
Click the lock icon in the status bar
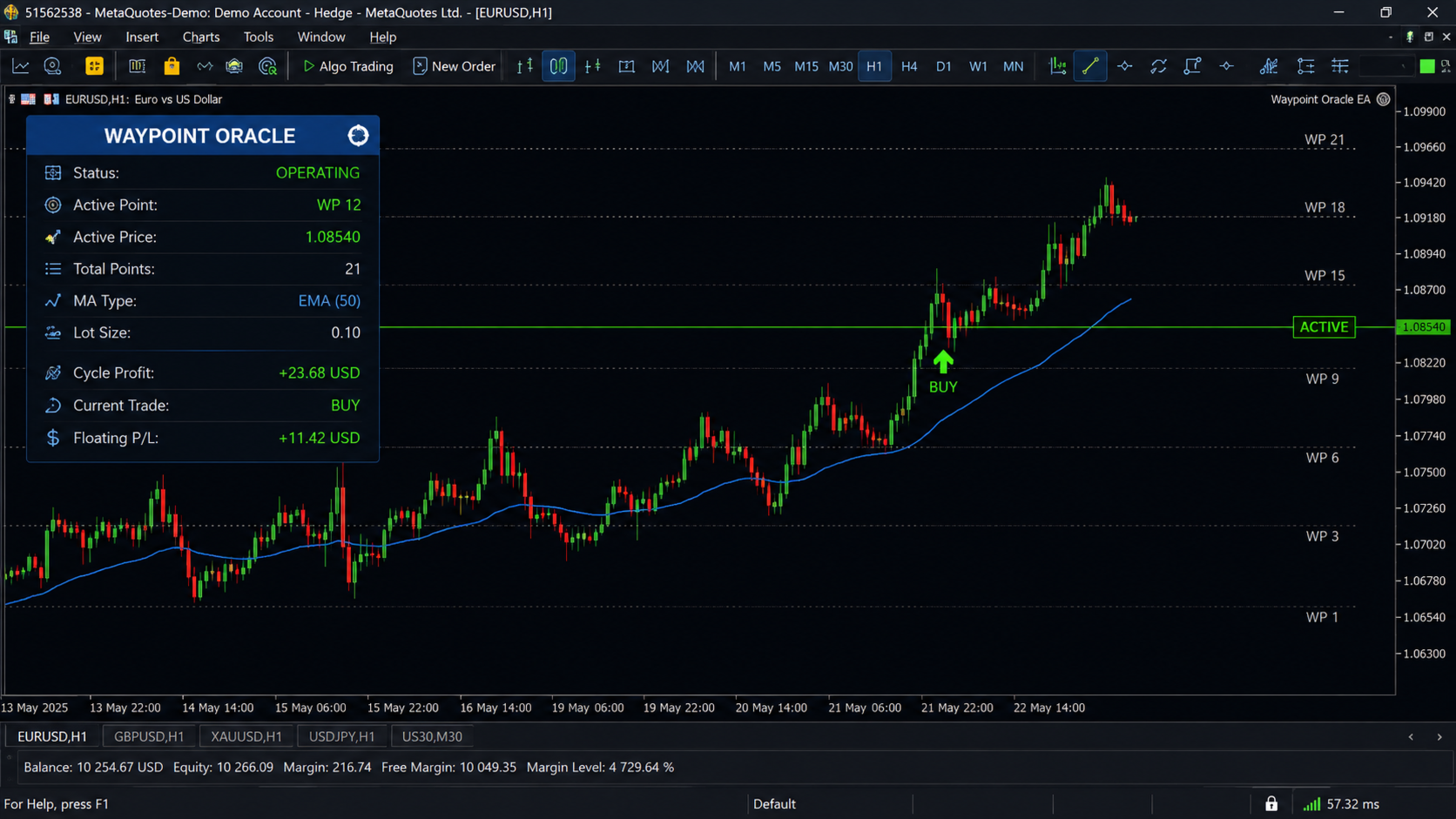(1271, 803)
